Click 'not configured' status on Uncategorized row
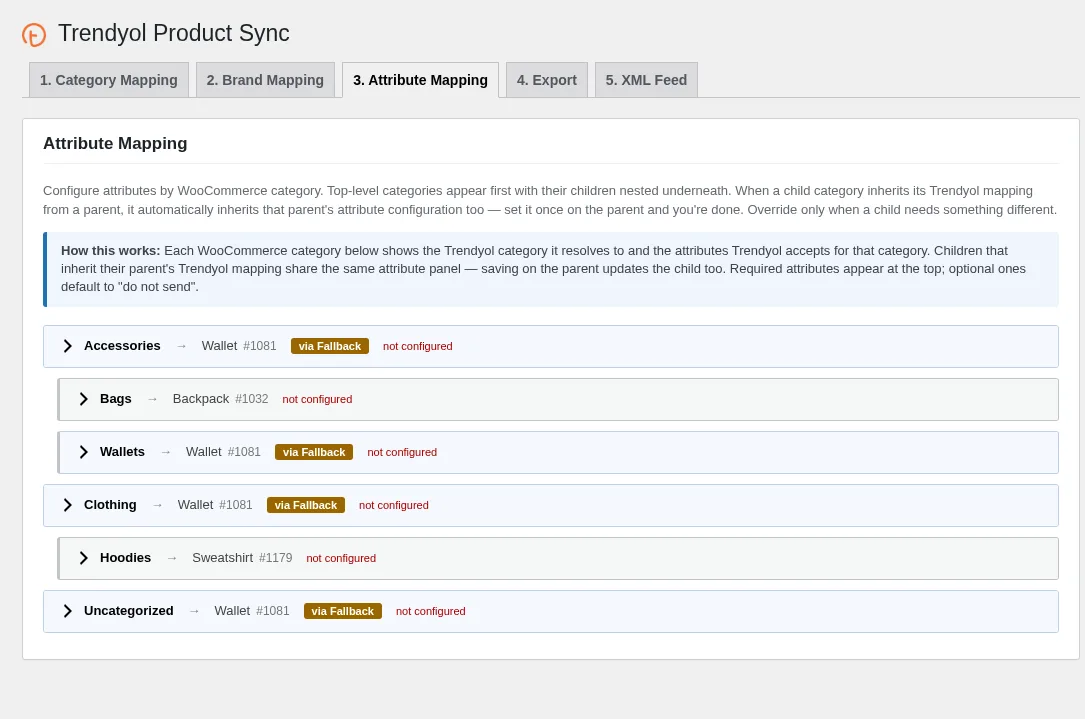The image size is (1085, 719). (x=430, y=611)
